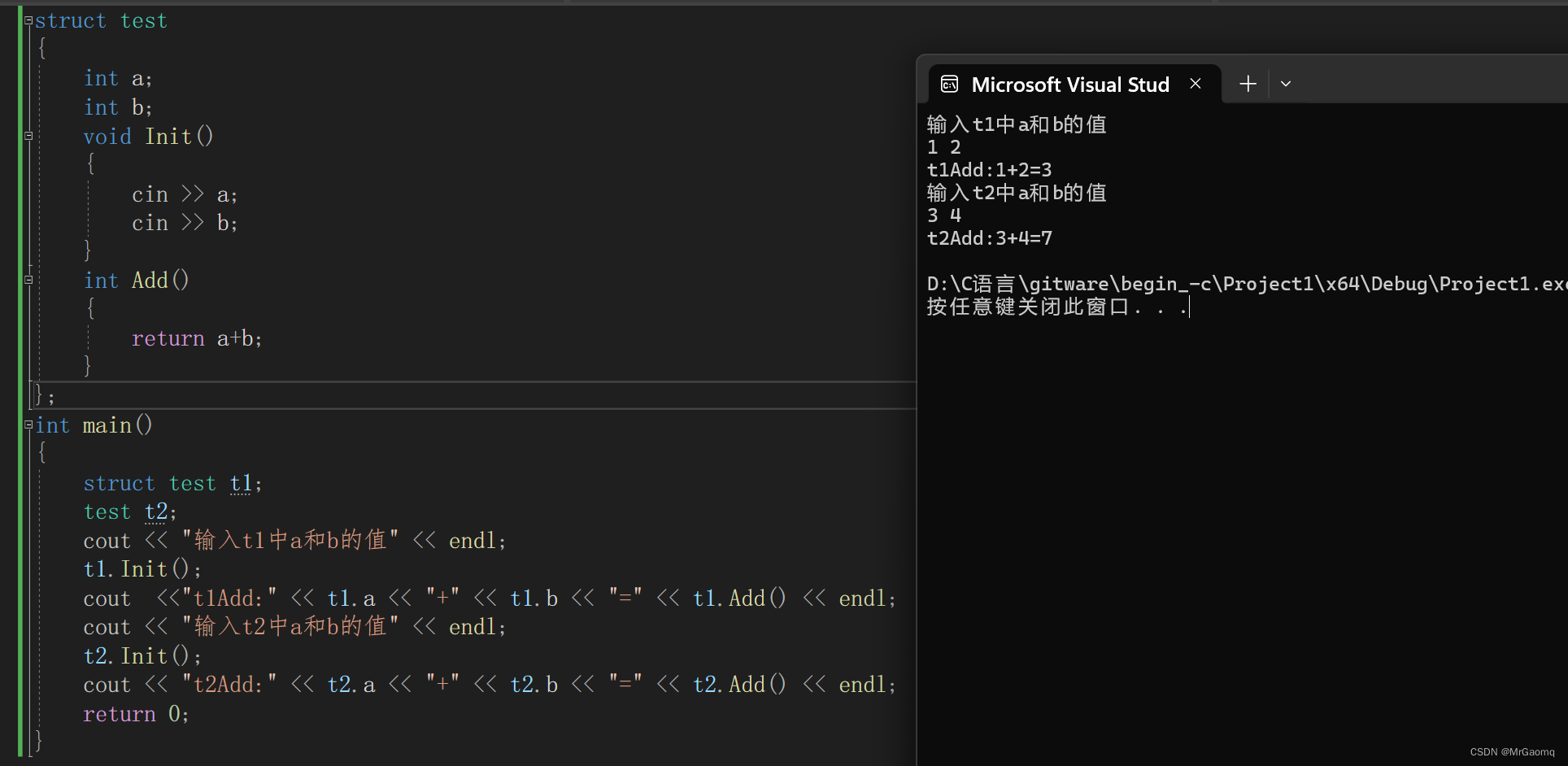Click the cout line printing "t1Add:"
The height and width of the screenshot is (766, 1568).
coord(490,598)
